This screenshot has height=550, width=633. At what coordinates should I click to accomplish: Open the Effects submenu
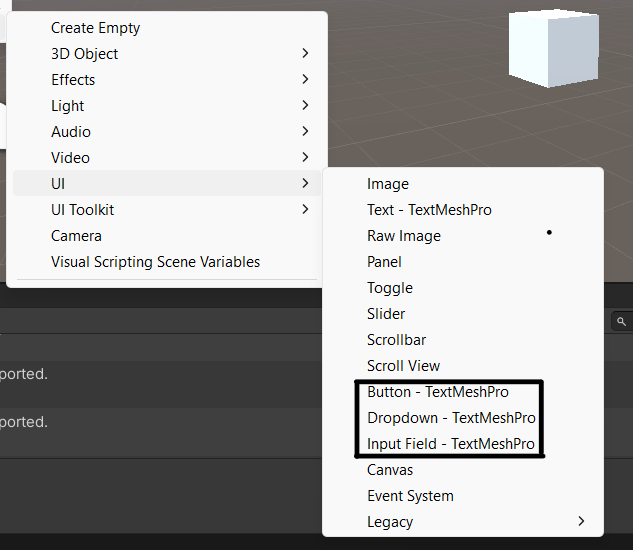pyautogui.click(x=73, y=80)
